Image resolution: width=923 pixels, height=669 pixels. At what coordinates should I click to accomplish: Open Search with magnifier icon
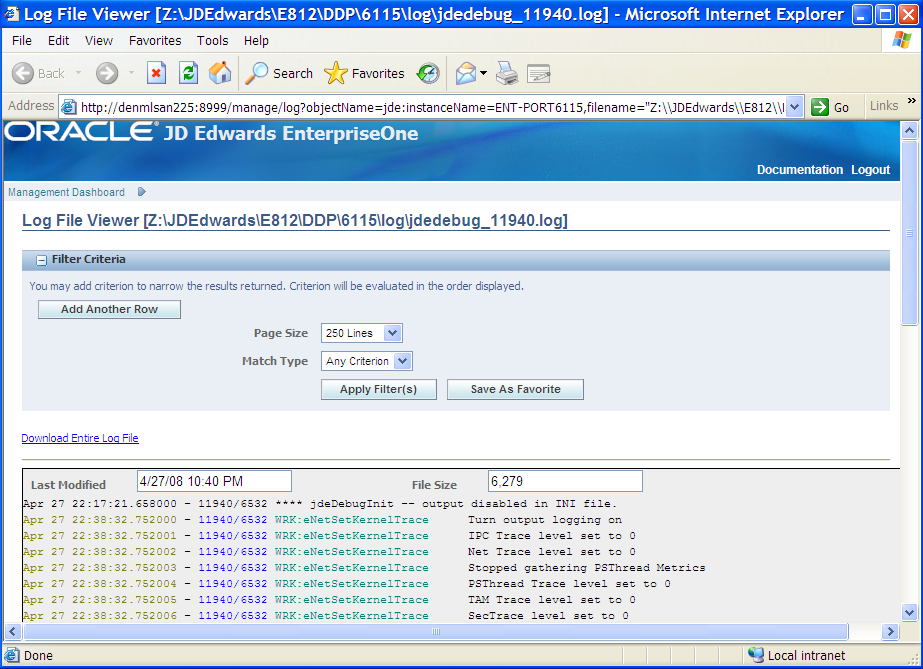click(x=256, y=74)
